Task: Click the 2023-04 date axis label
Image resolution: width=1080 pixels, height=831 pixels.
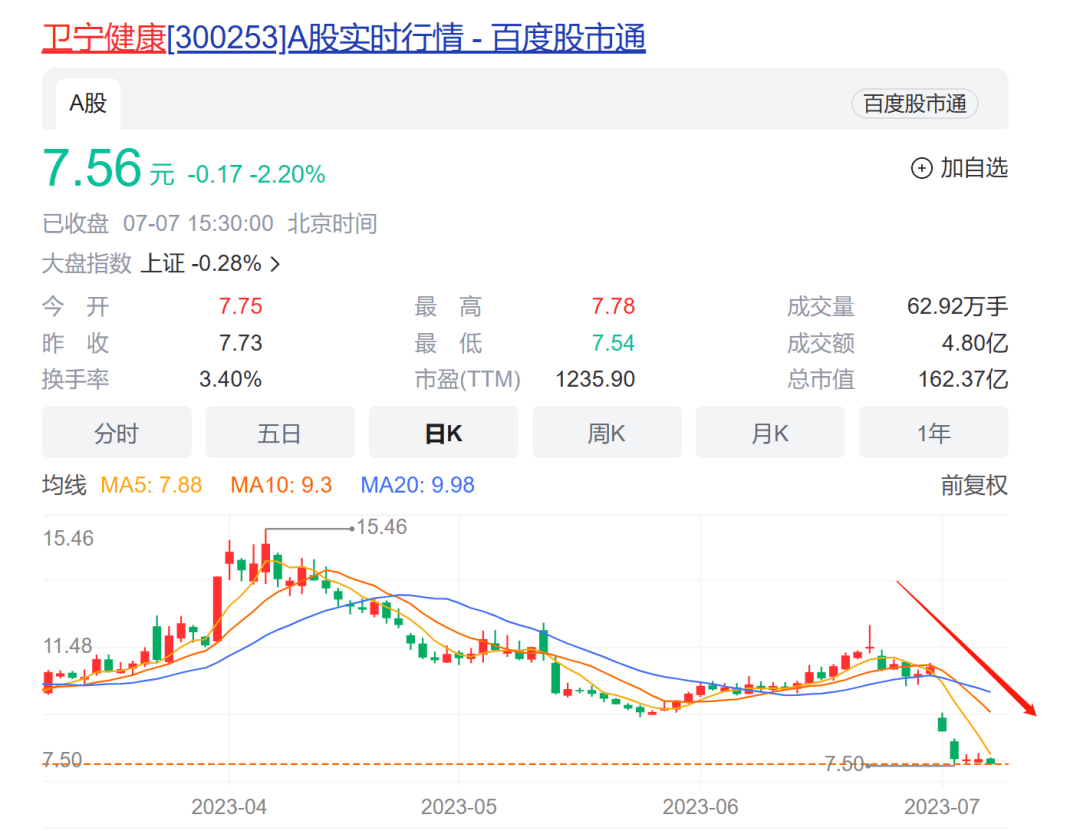Action: click(x=229, y=805)
